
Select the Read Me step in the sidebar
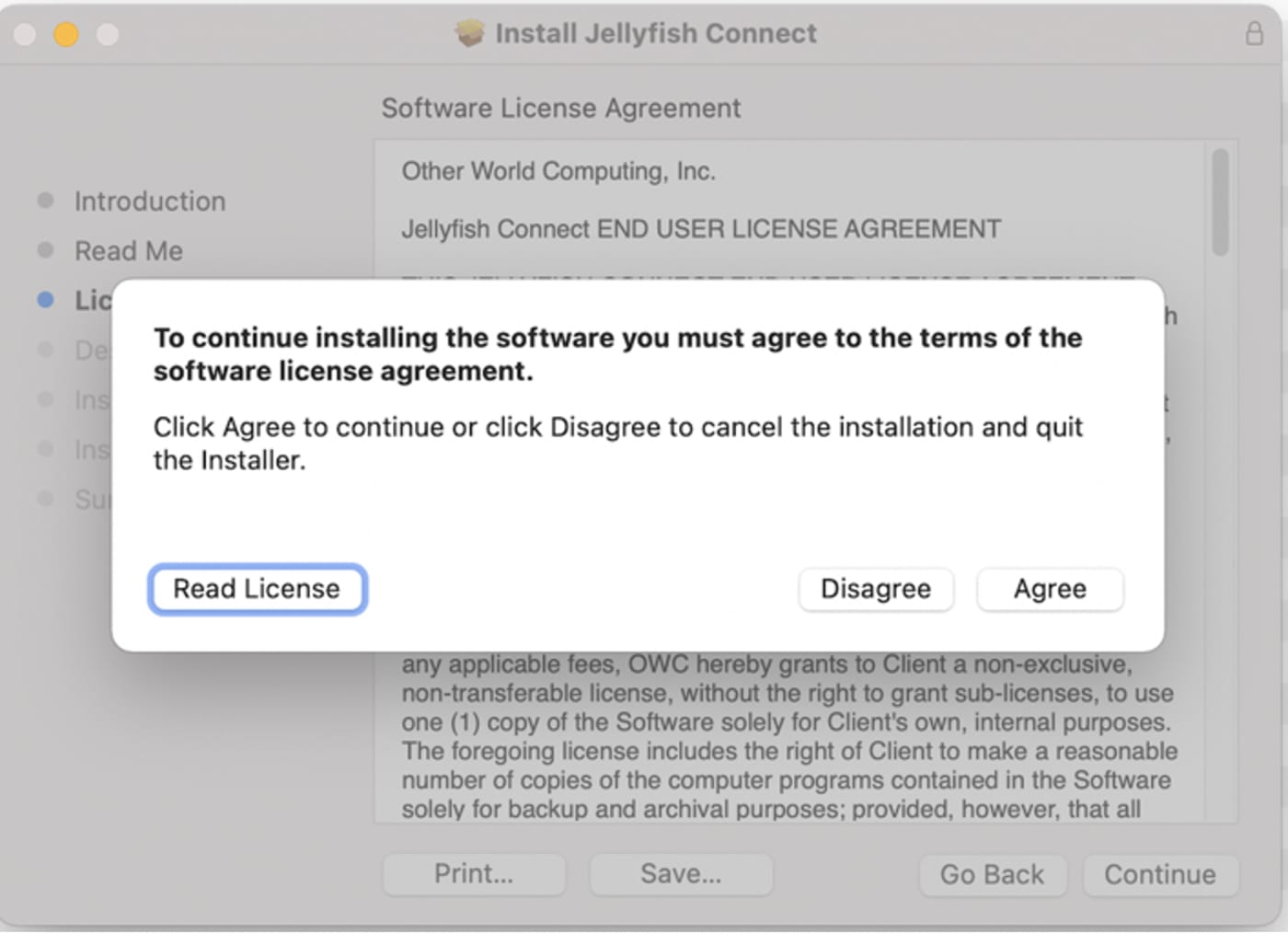click(x=128, y=250)
